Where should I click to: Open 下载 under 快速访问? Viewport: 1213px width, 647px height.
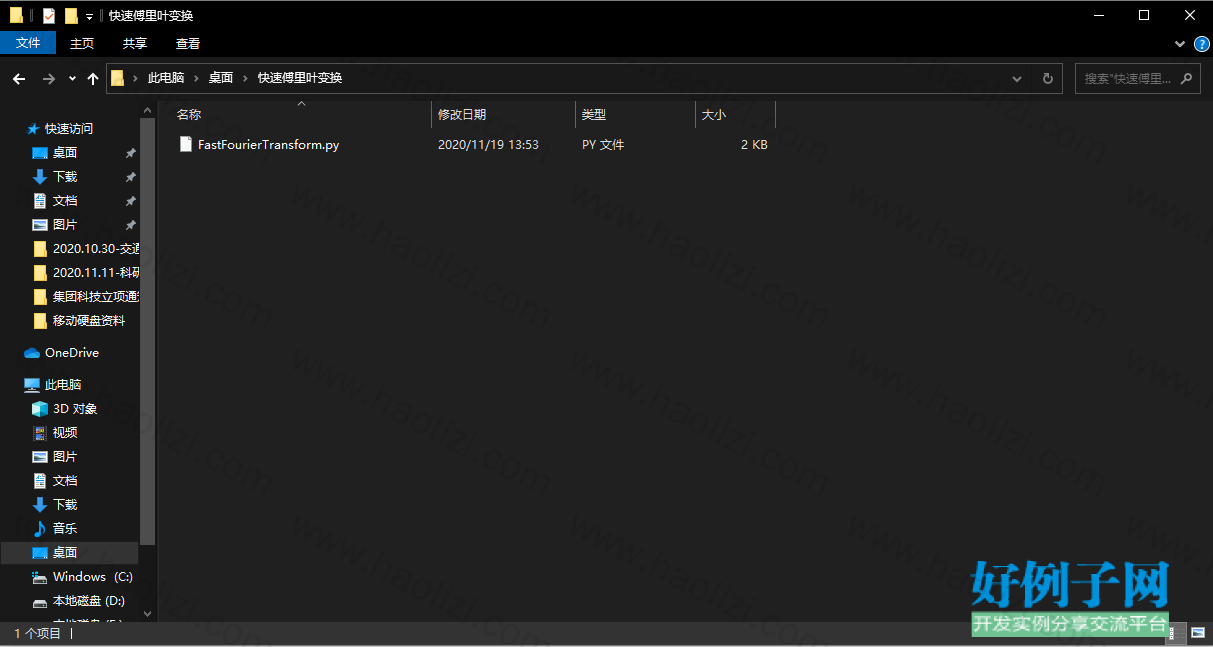pos(65,177)
